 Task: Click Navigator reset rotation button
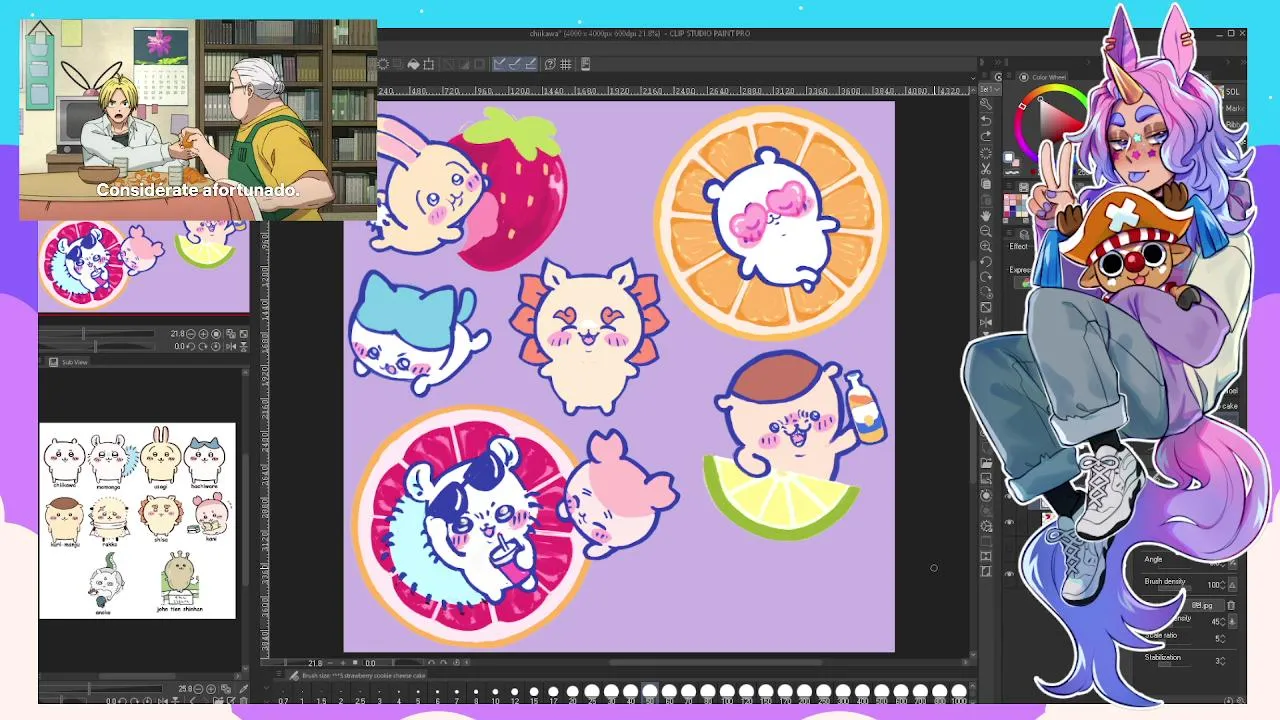click(x=216, y=346)
